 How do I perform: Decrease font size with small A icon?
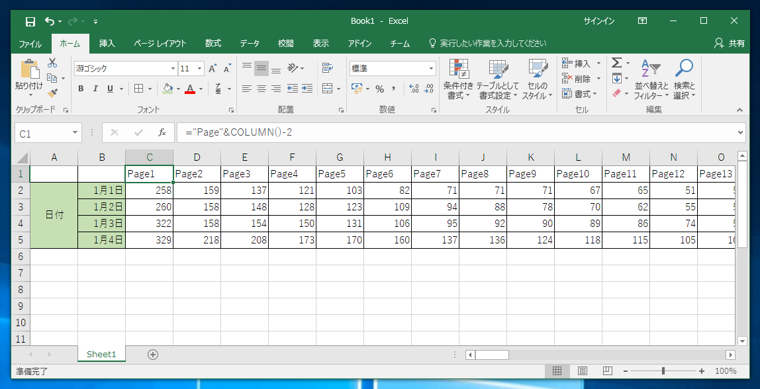coord(227,69)
